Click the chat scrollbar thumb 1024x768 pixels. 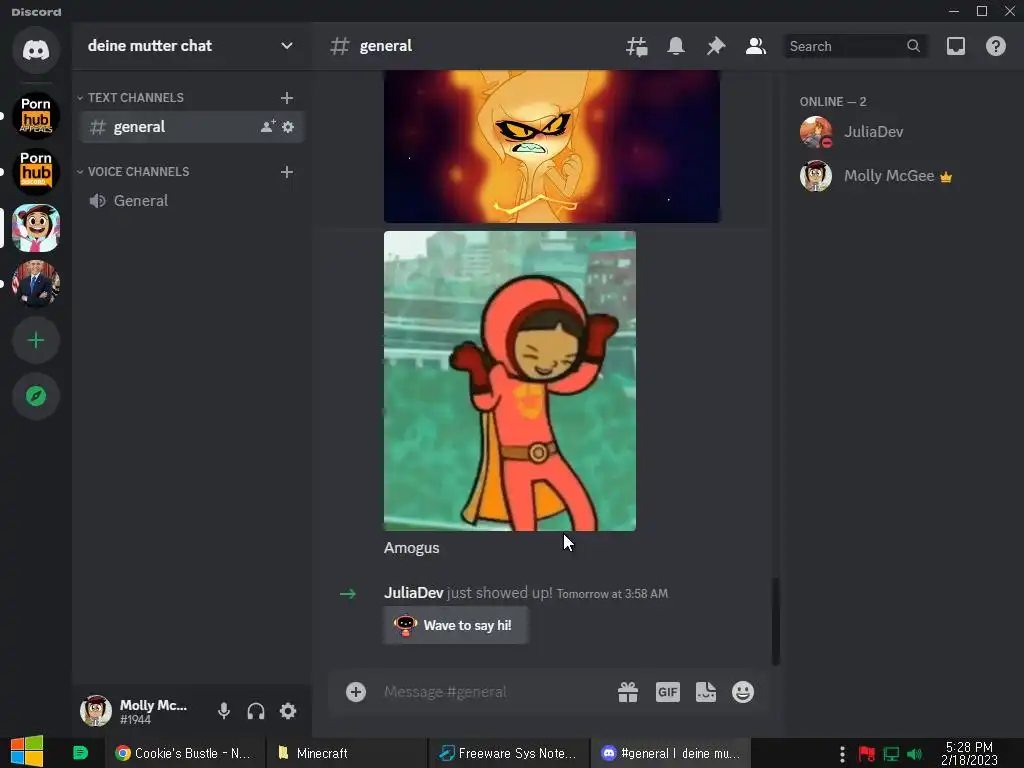[x=776, y=621]
